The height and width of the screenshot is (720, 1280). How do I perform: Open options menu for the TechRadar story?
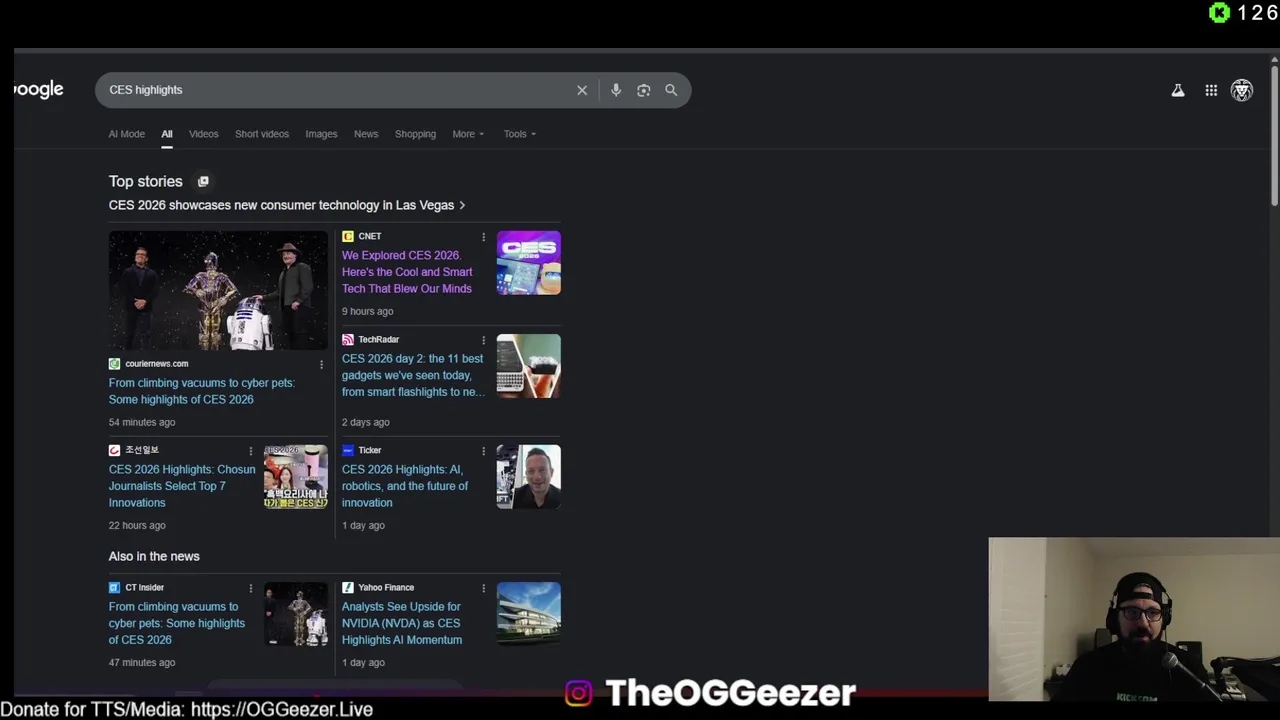click(484, 340)
